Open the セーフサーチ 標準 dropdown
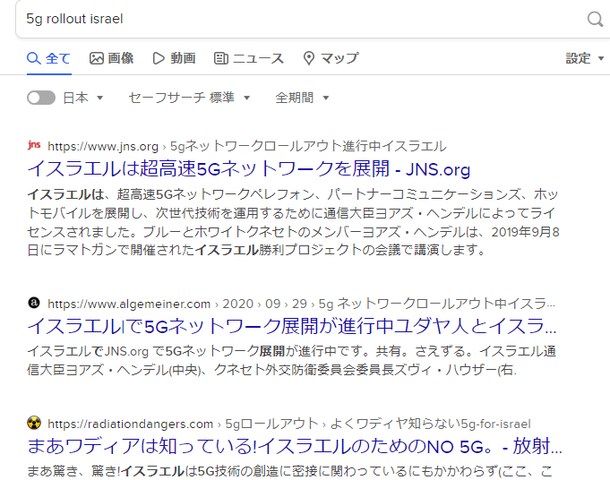The image size is (610, 480). tap(189, 98)
